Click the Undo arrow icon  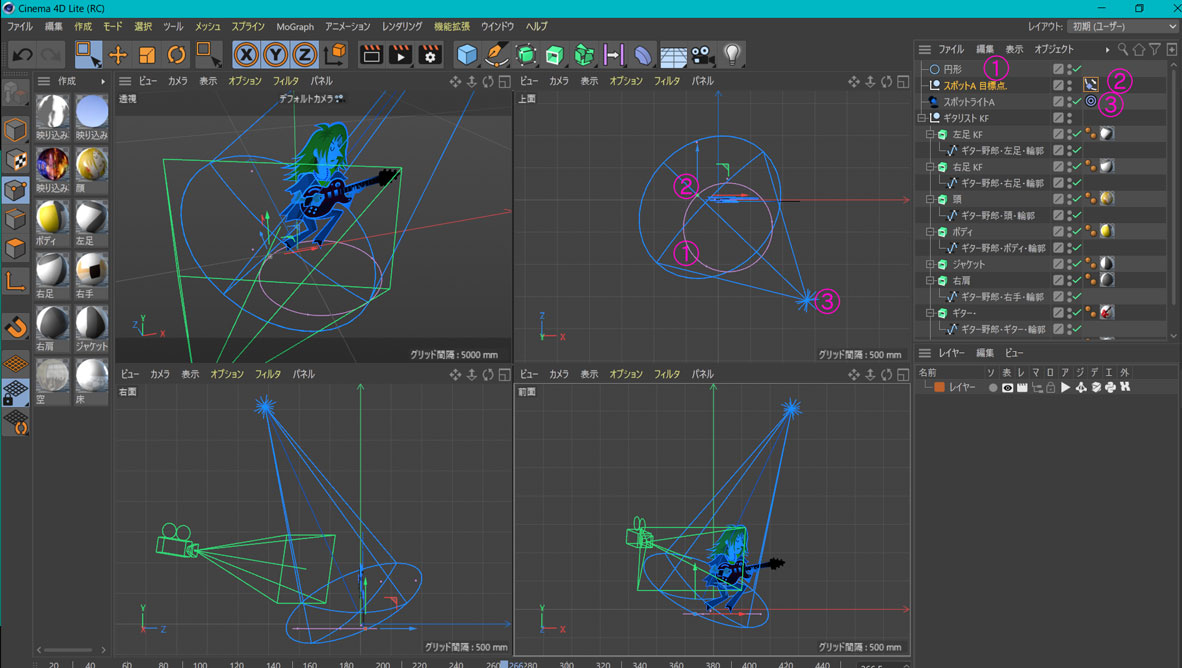[22, 55]
